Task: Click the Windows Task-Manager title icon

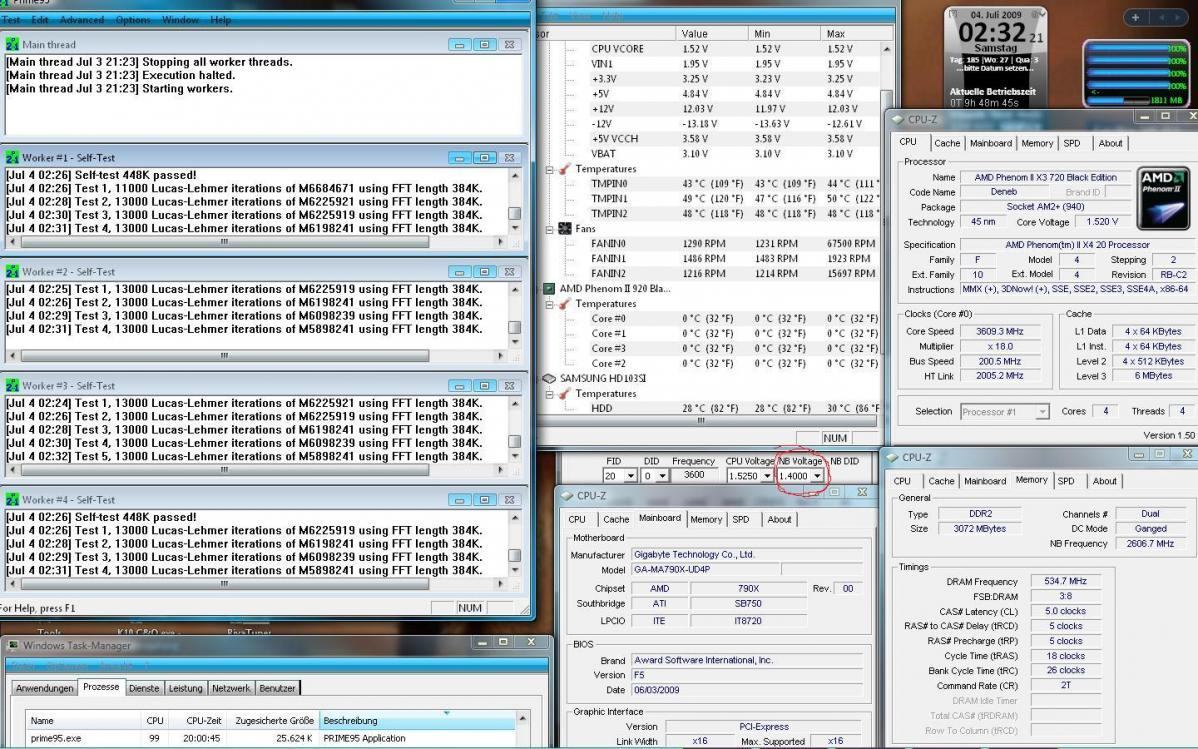Action: [12, 646]
